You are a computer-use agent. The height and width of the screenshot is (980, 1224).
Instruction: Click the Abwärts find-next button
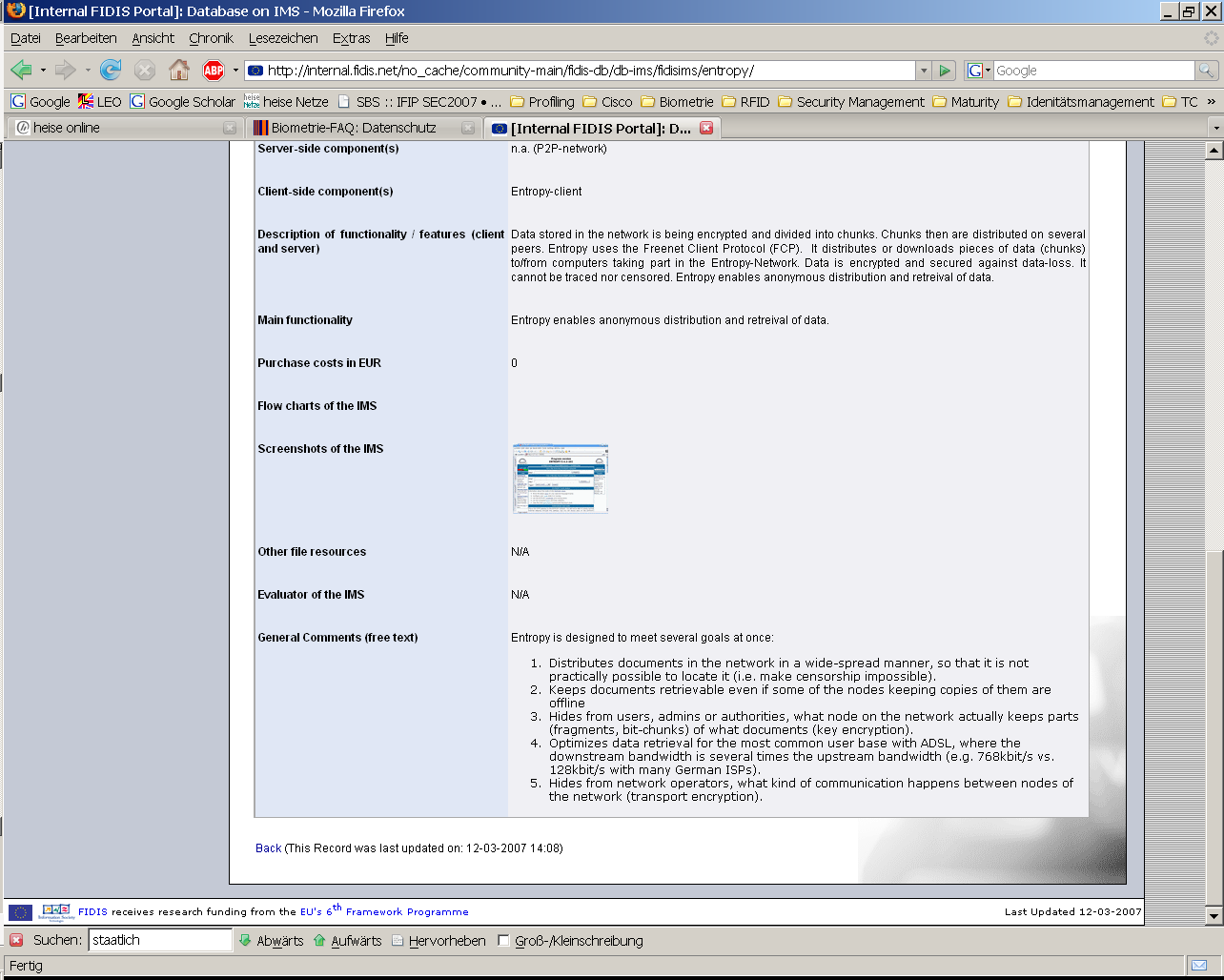271,941
